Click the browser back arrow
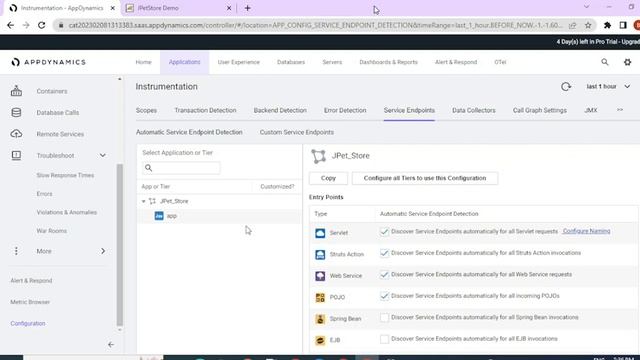This screenshot has width=640, height=360. (x=11, y=25)
